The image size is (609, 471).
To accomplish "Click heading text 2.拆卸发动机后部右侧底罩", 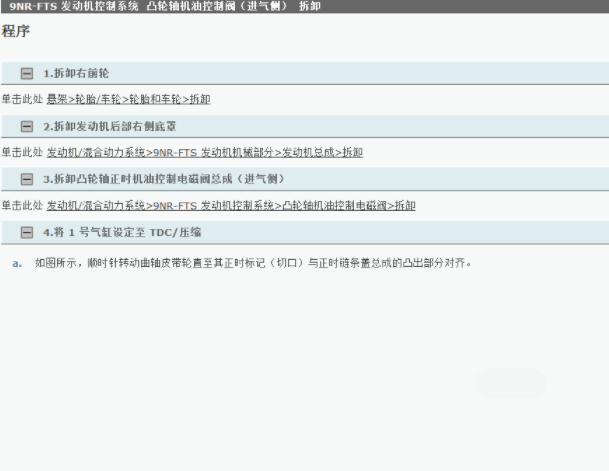I will [110, 126].
